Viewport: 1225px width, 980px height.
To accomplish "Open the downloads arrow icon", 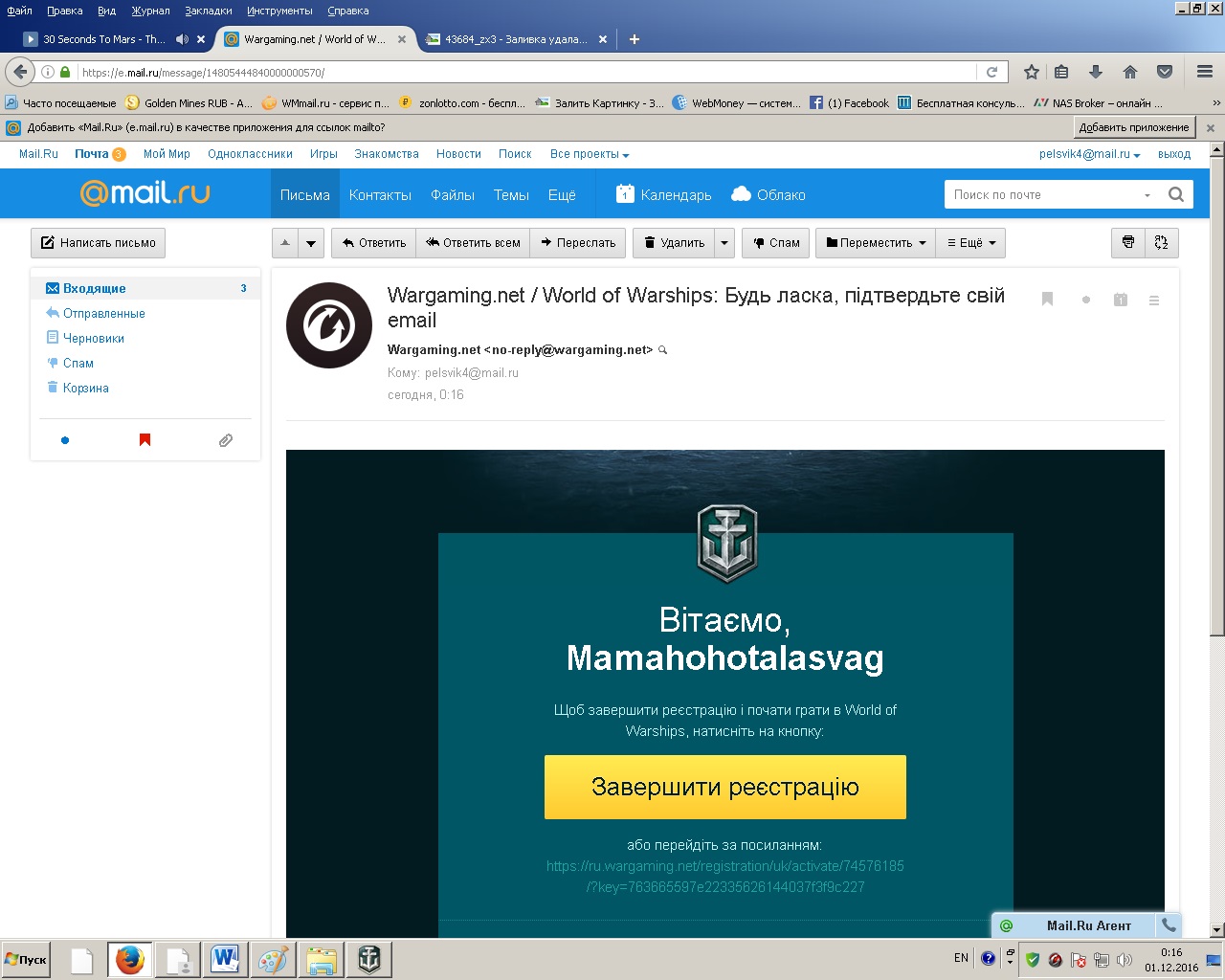I will coord(1096,72).
